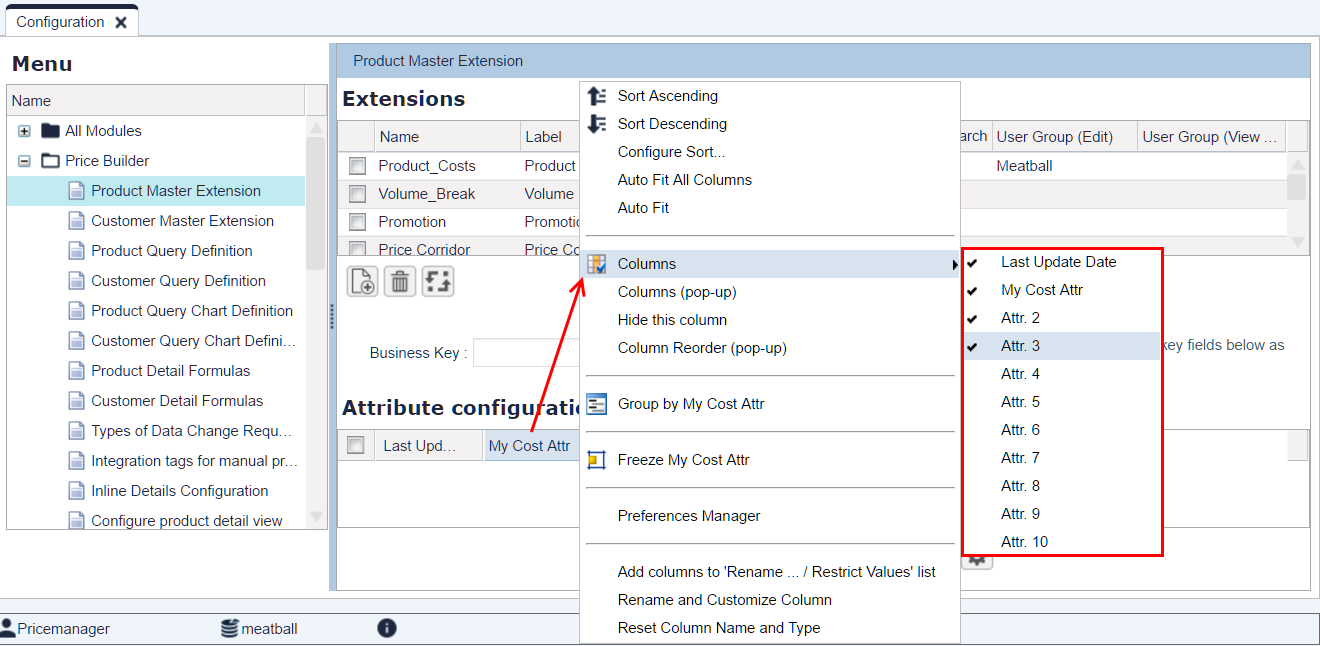Screen dimensions: 1320x646
Task: Click the Columns grid icon in the context menu
Action: point(597,263)
